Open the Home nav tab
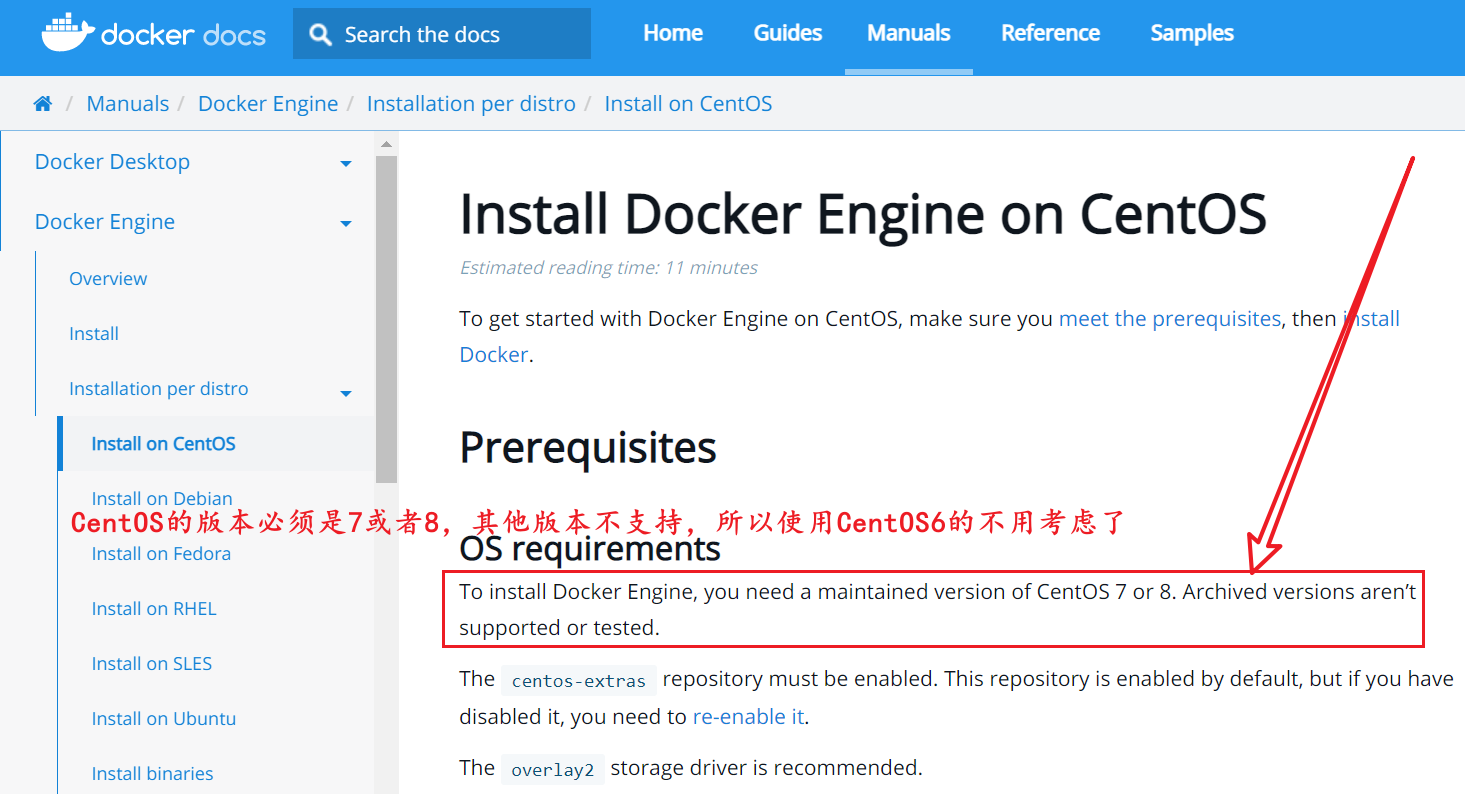1465x794 pixels. [x=673, y=33]
